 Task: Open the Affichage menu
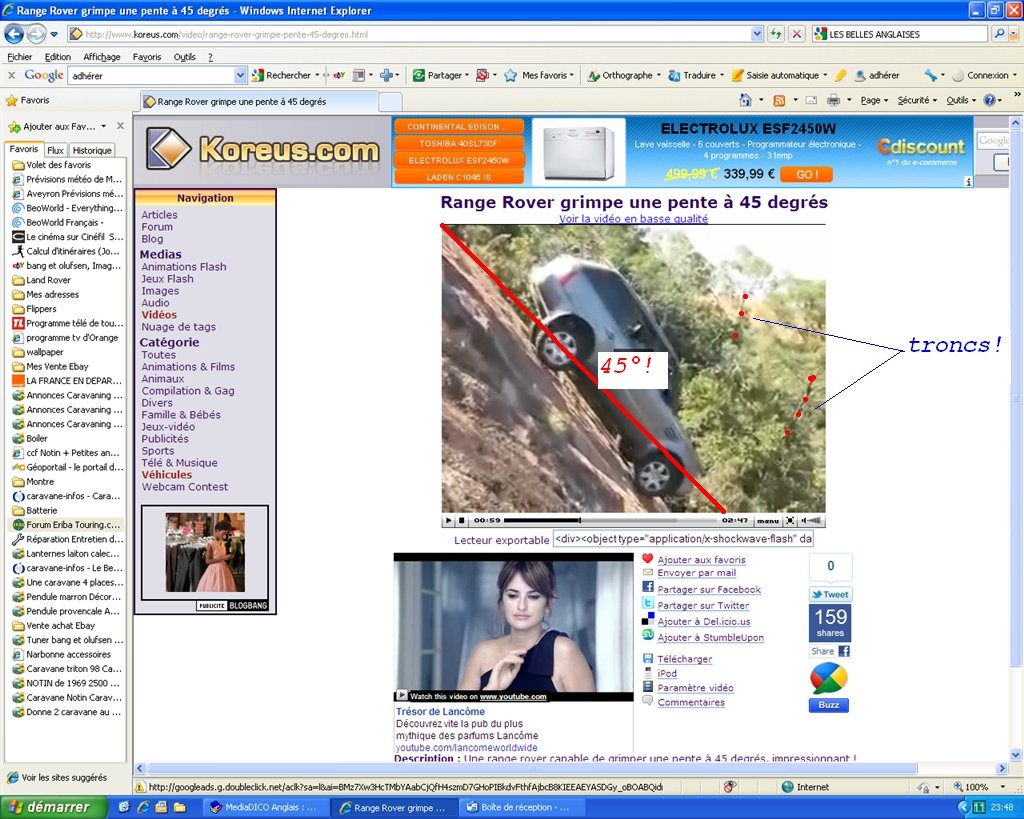pyautogui.click(x=102, y=57)
